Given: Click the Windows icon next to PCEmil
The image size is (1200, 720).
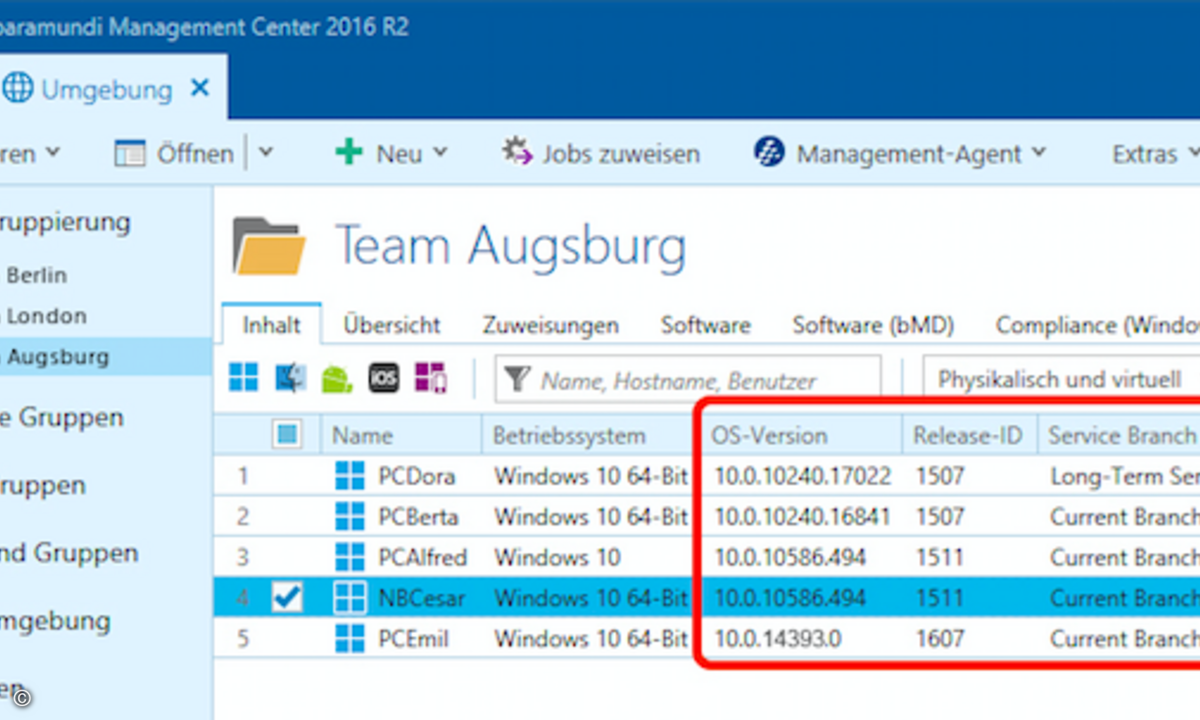Looking at the screenshot, I should [x=350, y=638].
